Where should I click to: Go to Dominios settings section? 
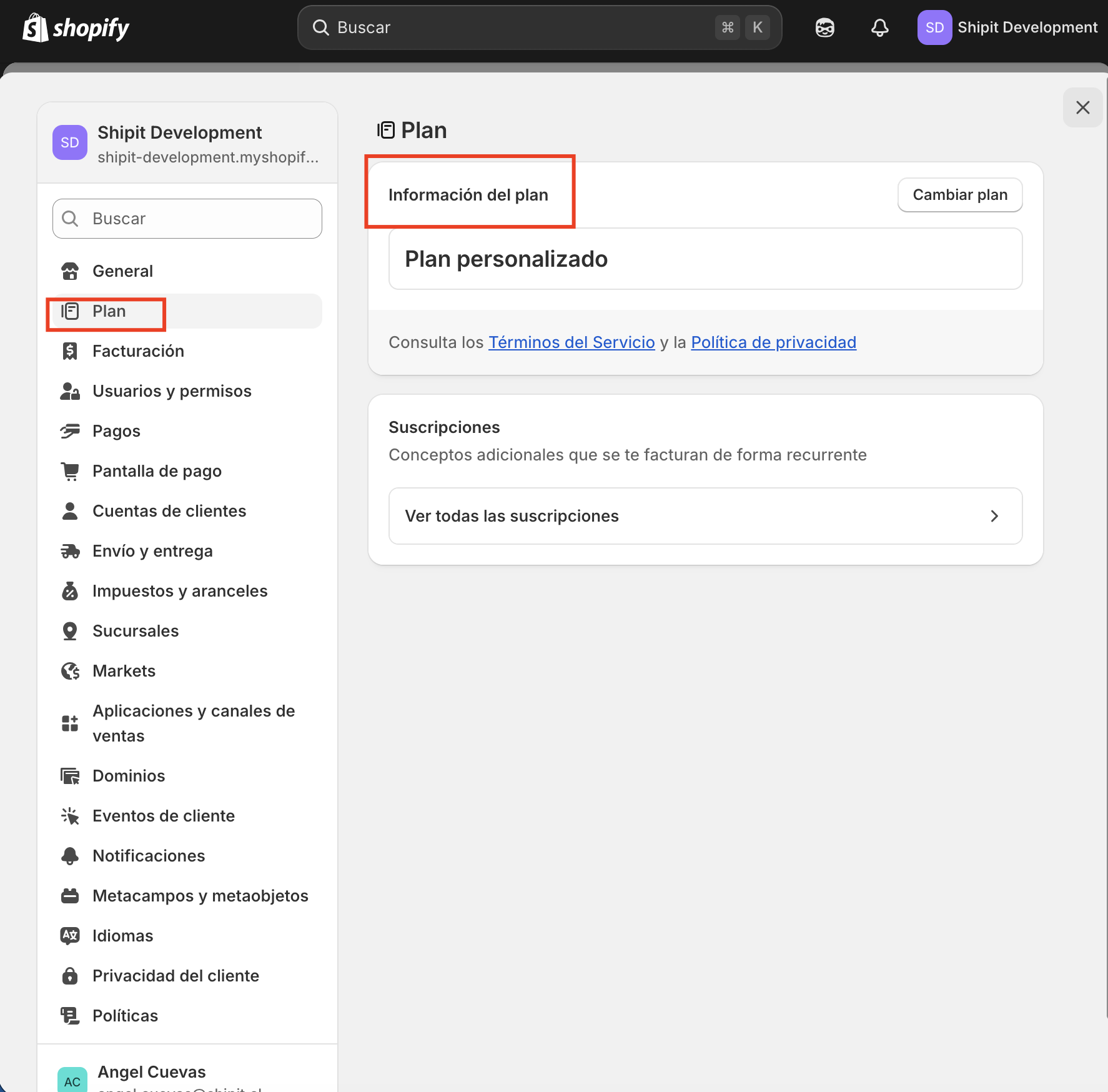(129, 776)
